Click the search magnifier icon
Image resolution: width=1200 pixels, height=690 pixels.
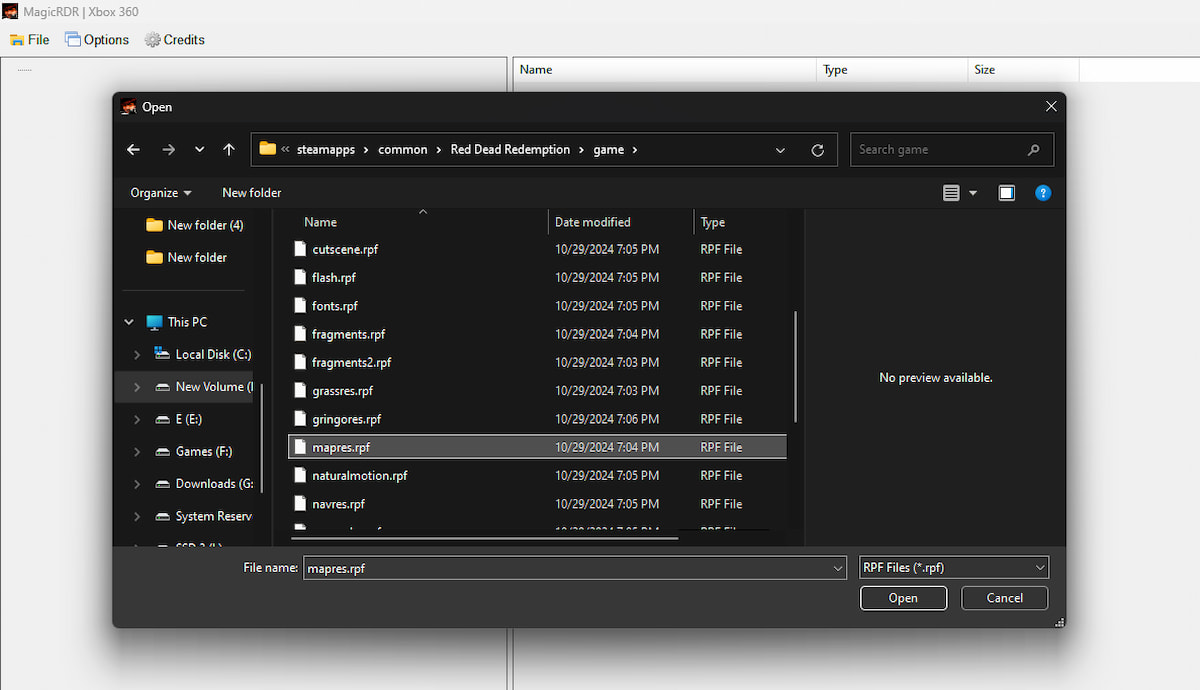(1034, 149)
